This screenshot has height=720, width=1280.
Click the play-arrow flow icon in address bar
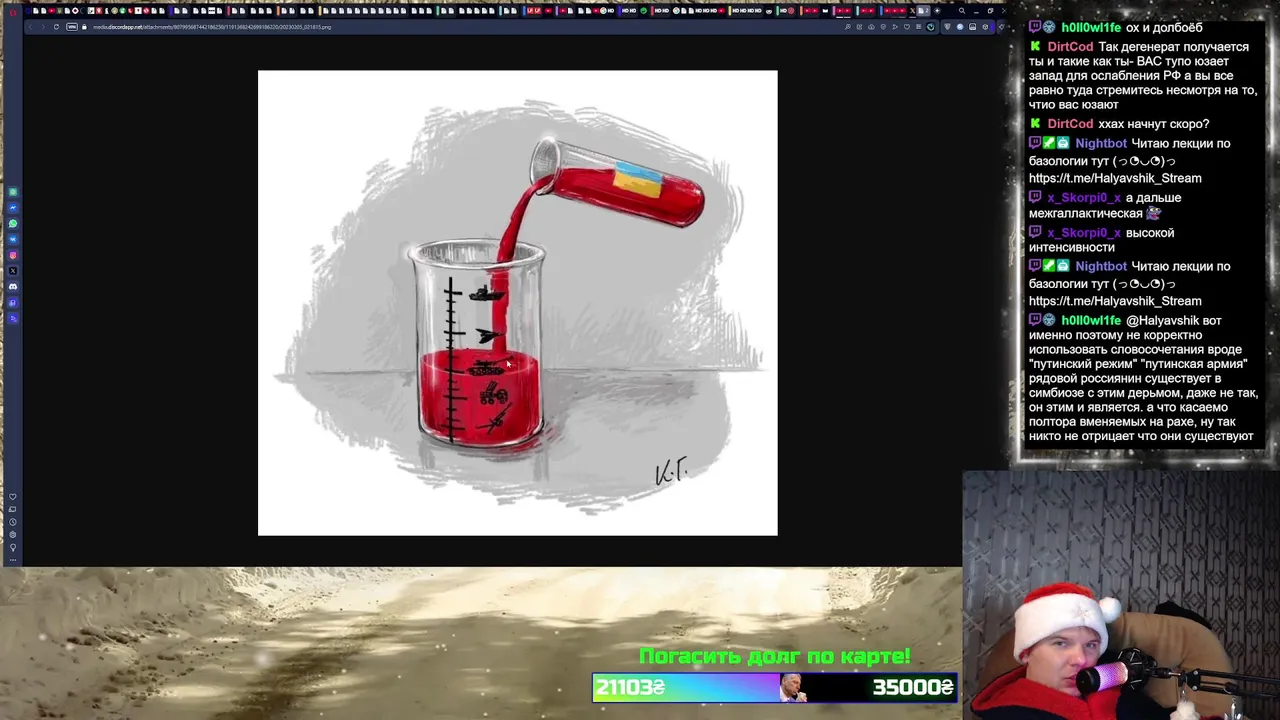pos(895,27)
